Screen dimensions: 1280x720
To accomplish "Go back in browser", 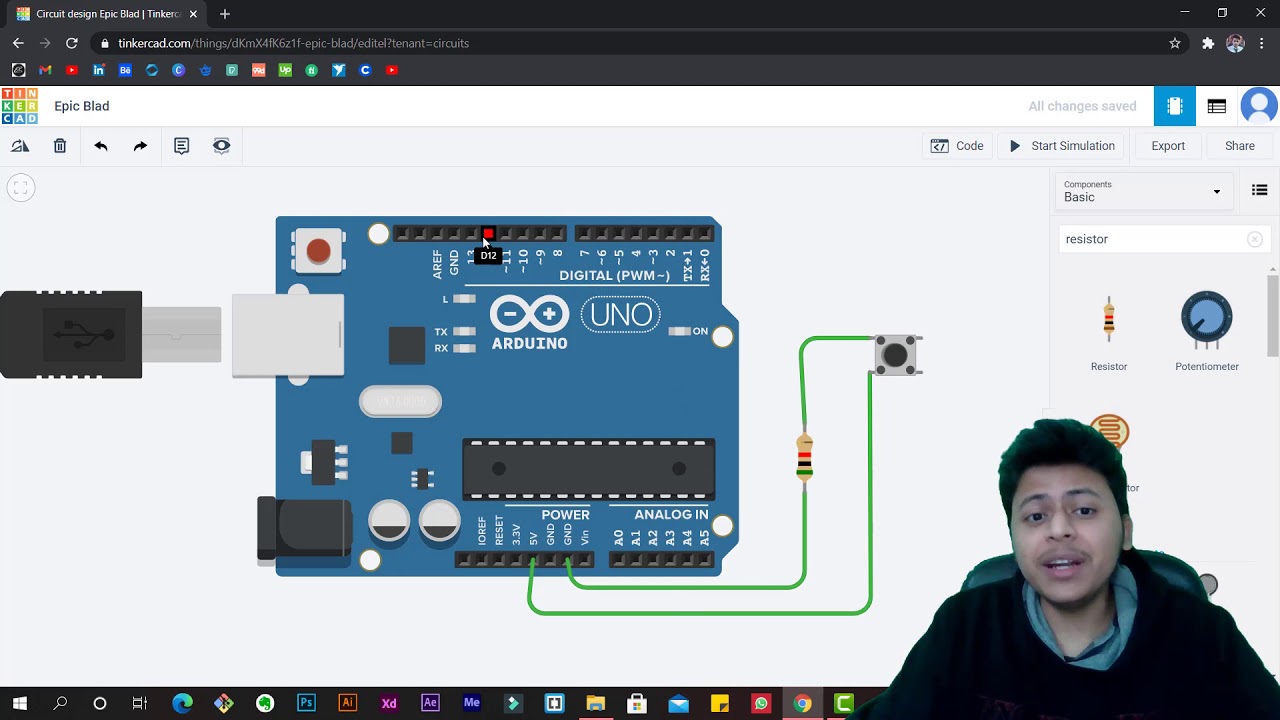I will [18, 43].
